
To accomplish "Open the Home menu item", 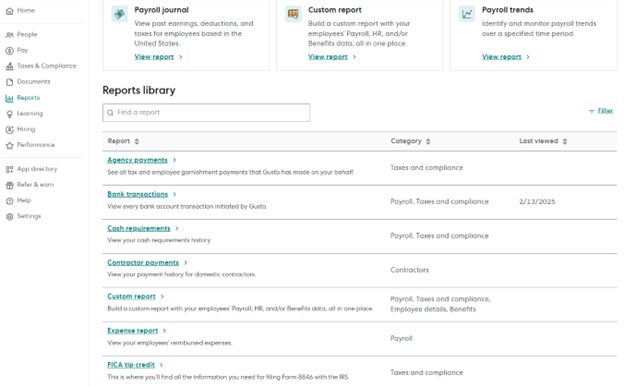I will point(26,10).
